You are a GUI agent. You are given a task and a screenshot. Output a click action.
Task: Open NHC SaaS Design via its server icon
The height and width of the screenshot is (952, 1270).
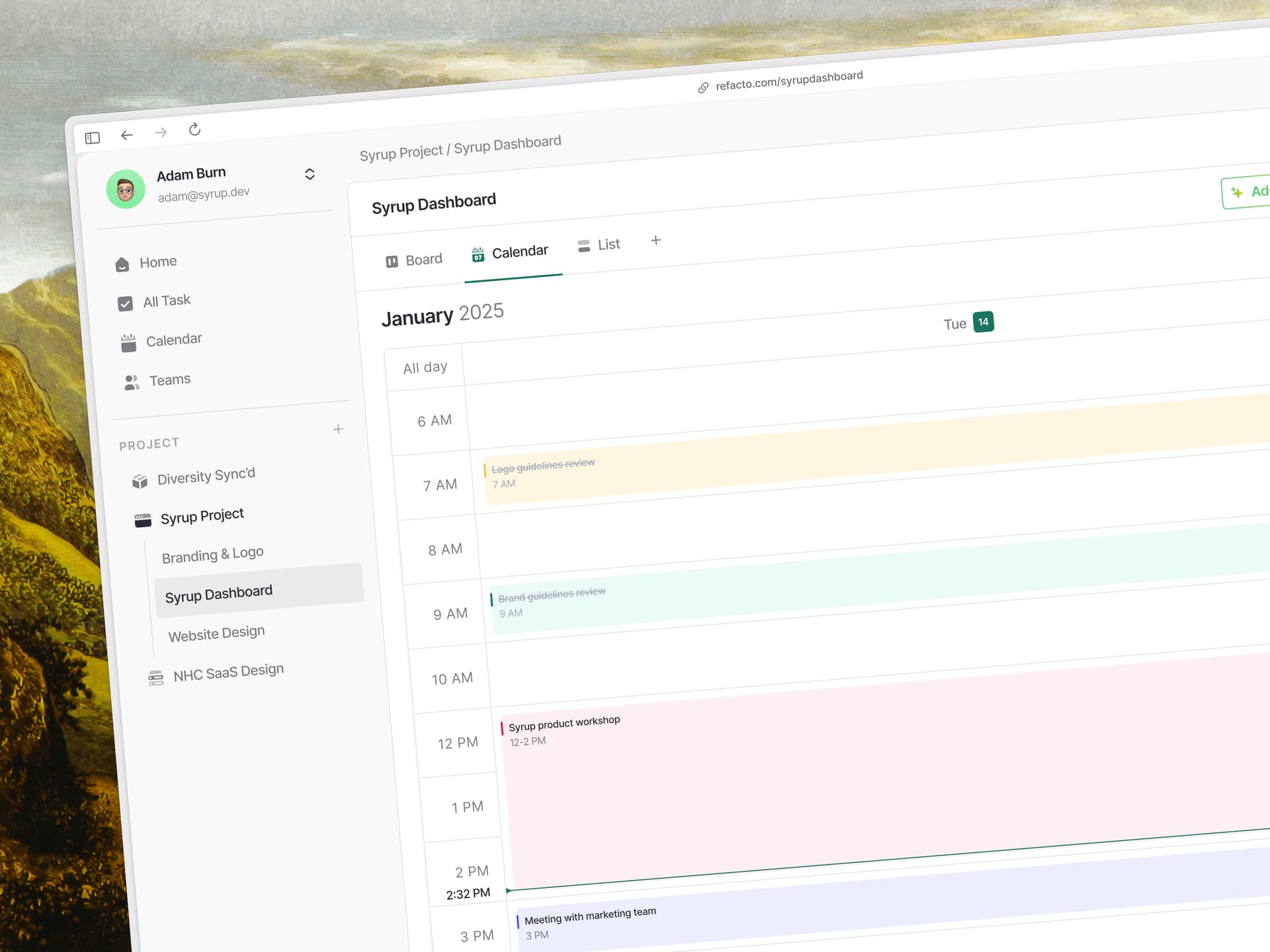pos(156,676)
